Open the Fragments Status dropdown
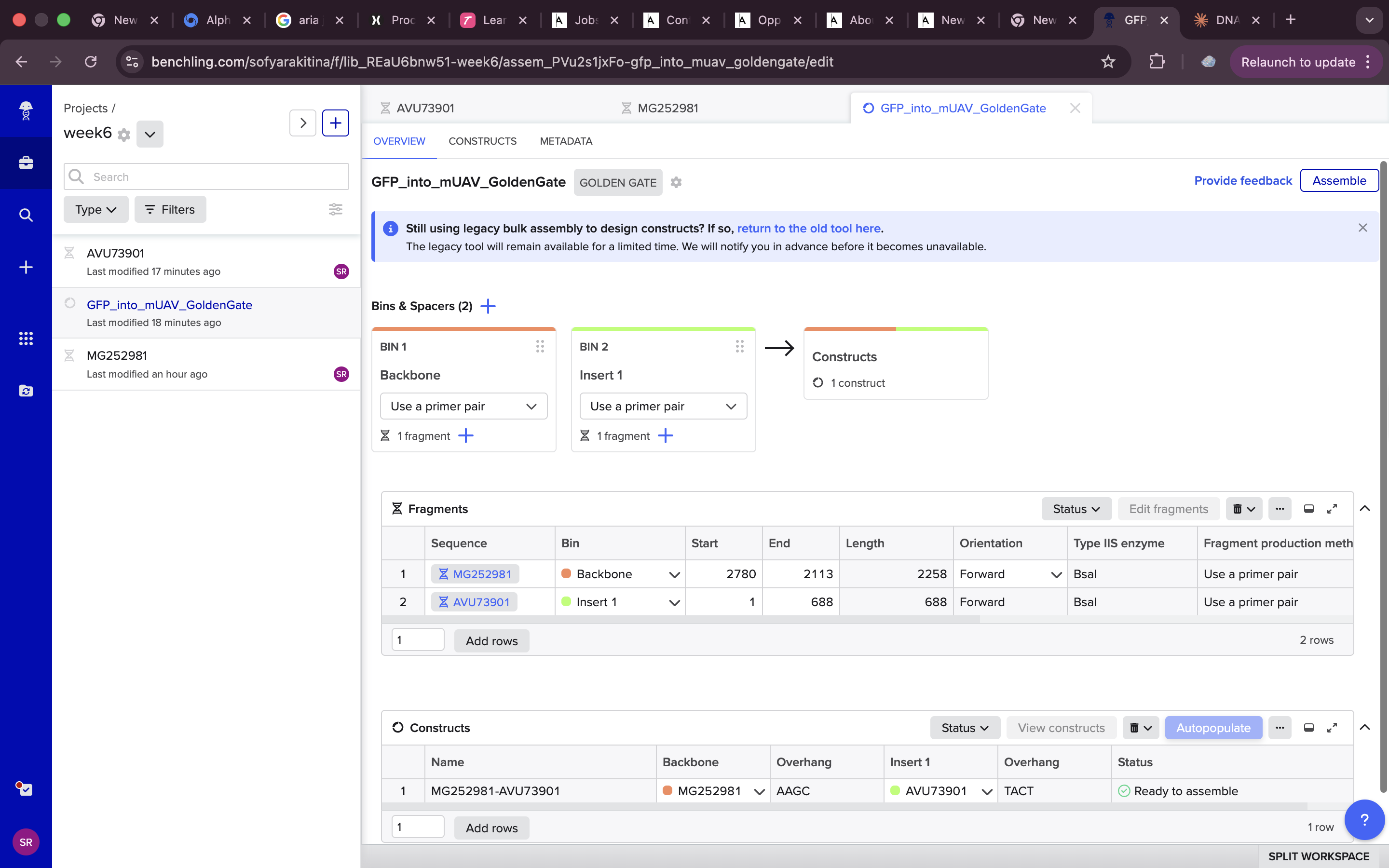 click(x=1076, y=509)
